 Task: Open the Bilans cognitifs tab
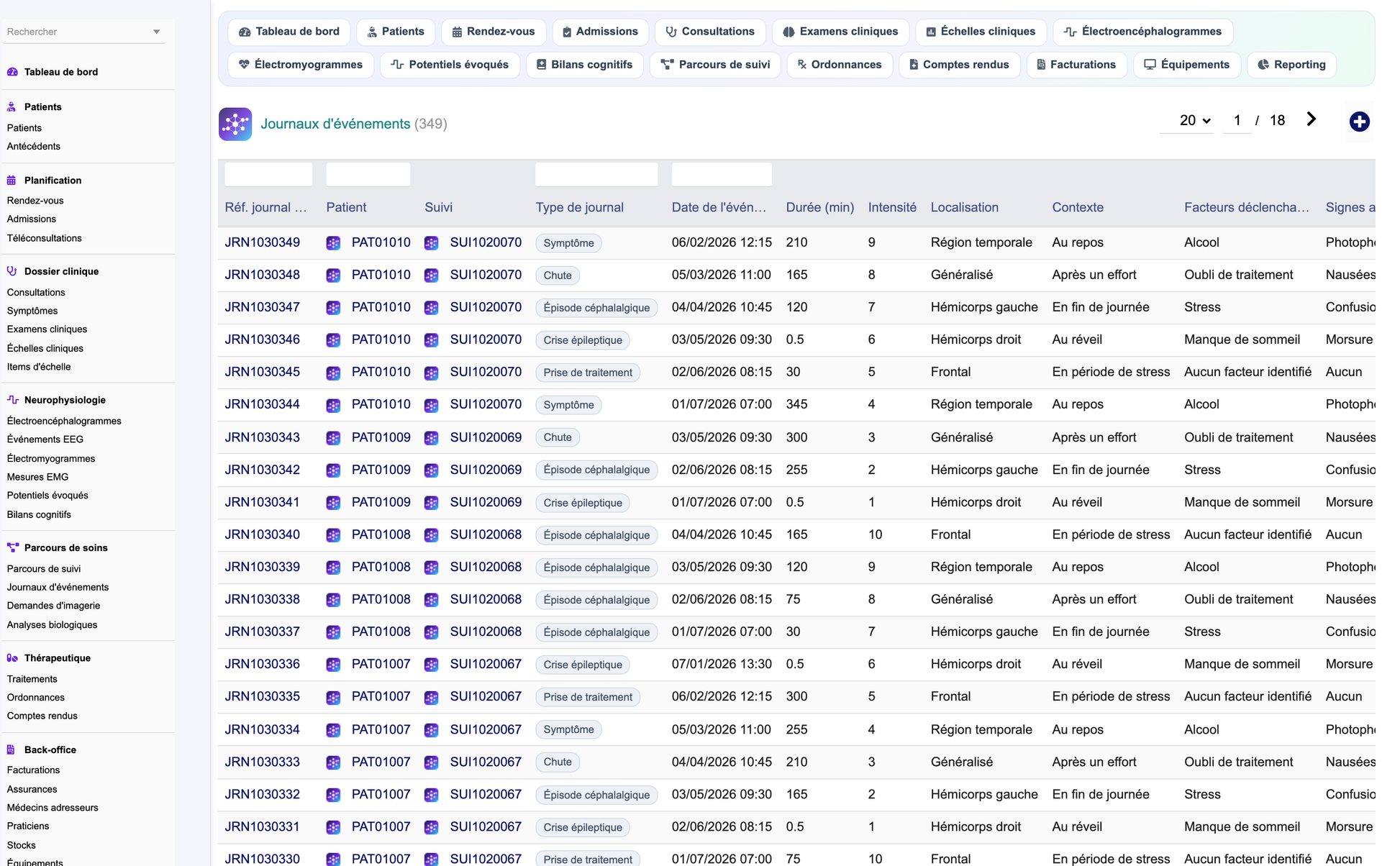(x=585, y=65)
